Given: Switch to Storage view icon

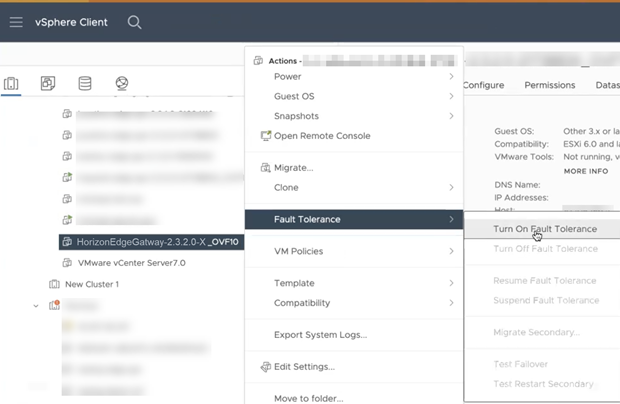Looking at the screenshot, I should click(x=85, y=83).
